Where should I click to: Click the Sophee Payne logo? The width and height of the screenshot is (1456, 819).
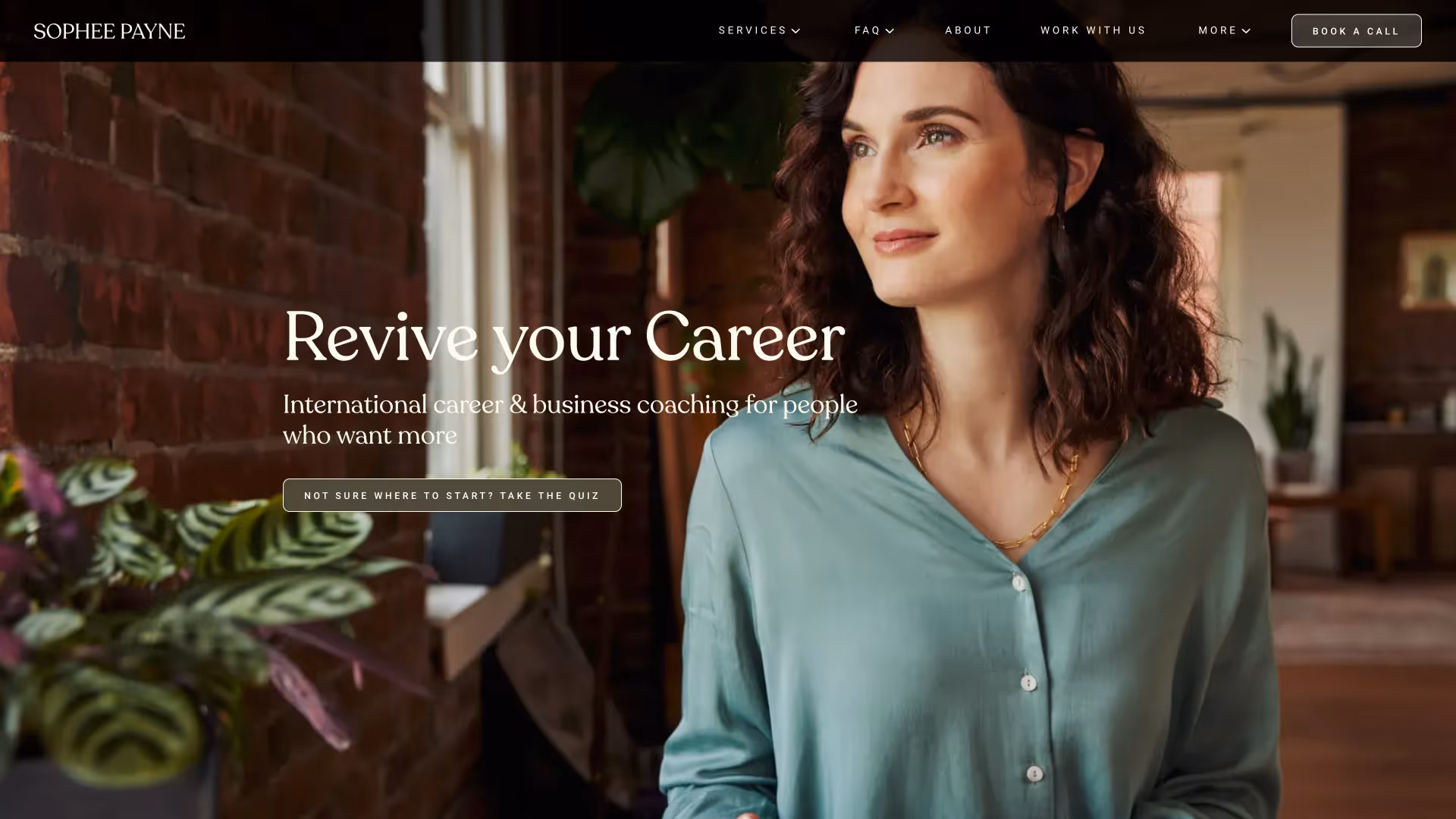(109, 31)
